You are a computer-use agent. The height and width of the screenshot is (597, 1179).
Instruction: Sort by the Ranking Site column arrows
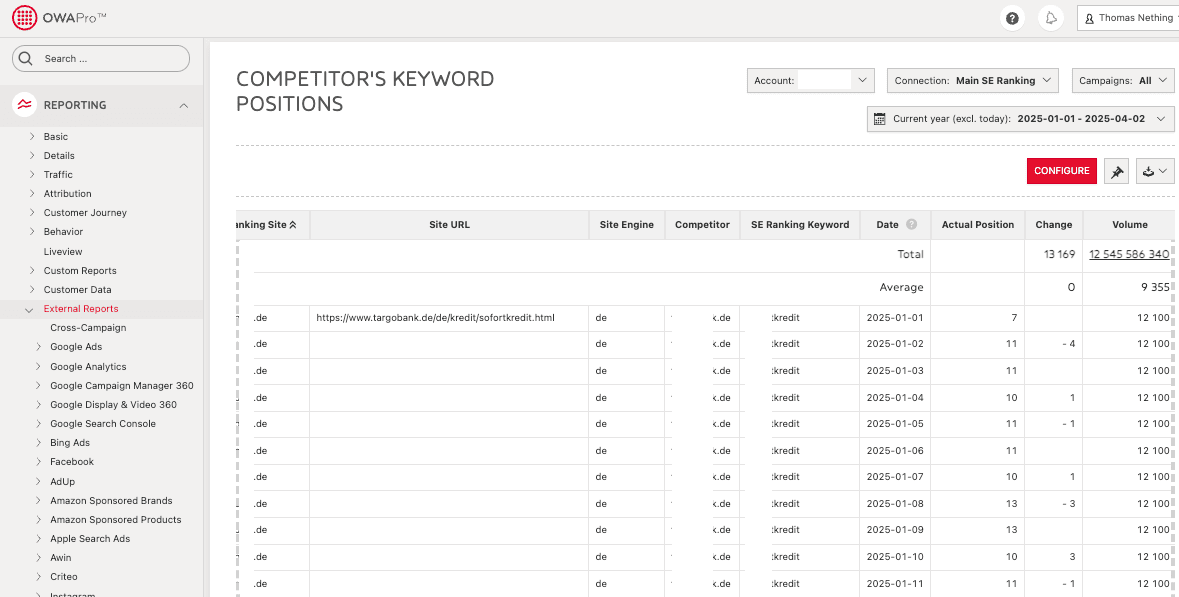pyautogui.click(x=293, y=225)
